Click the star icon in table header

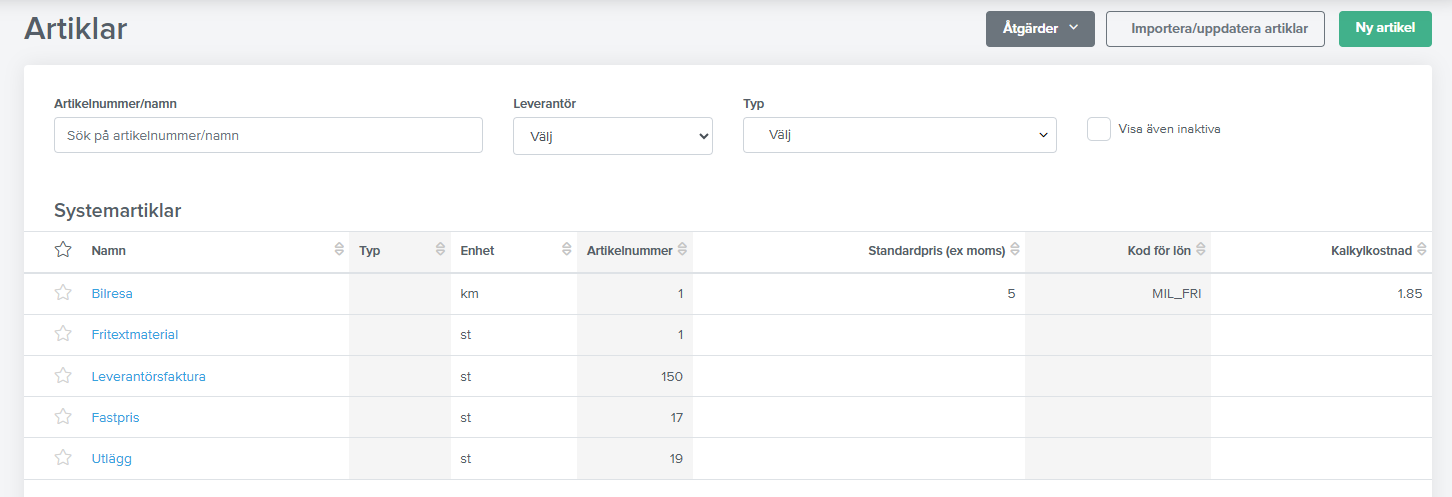pyautogui.click(x=63, y=250)
